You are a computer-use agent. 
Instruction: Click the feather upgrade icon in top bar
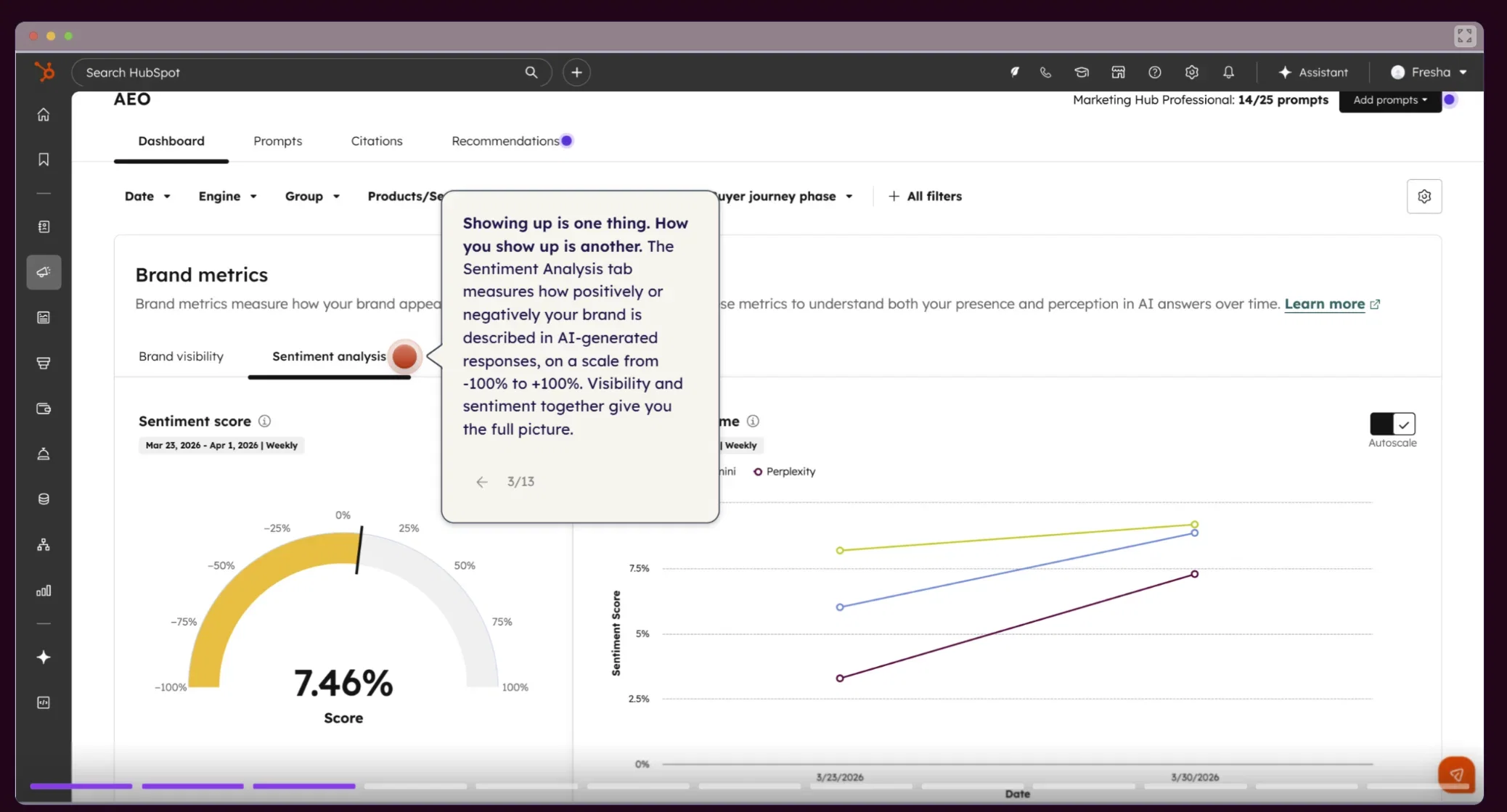[x=1015, y=73]
